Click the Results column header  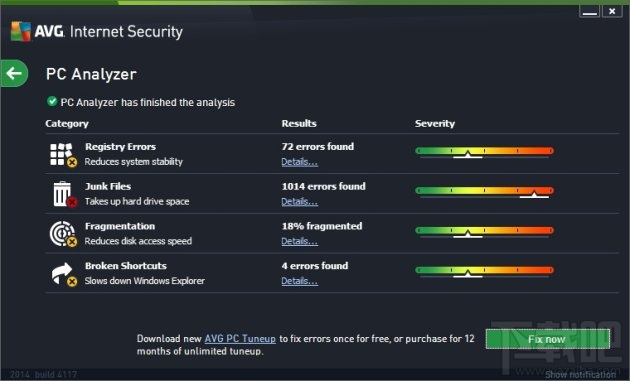pos(299,123)
